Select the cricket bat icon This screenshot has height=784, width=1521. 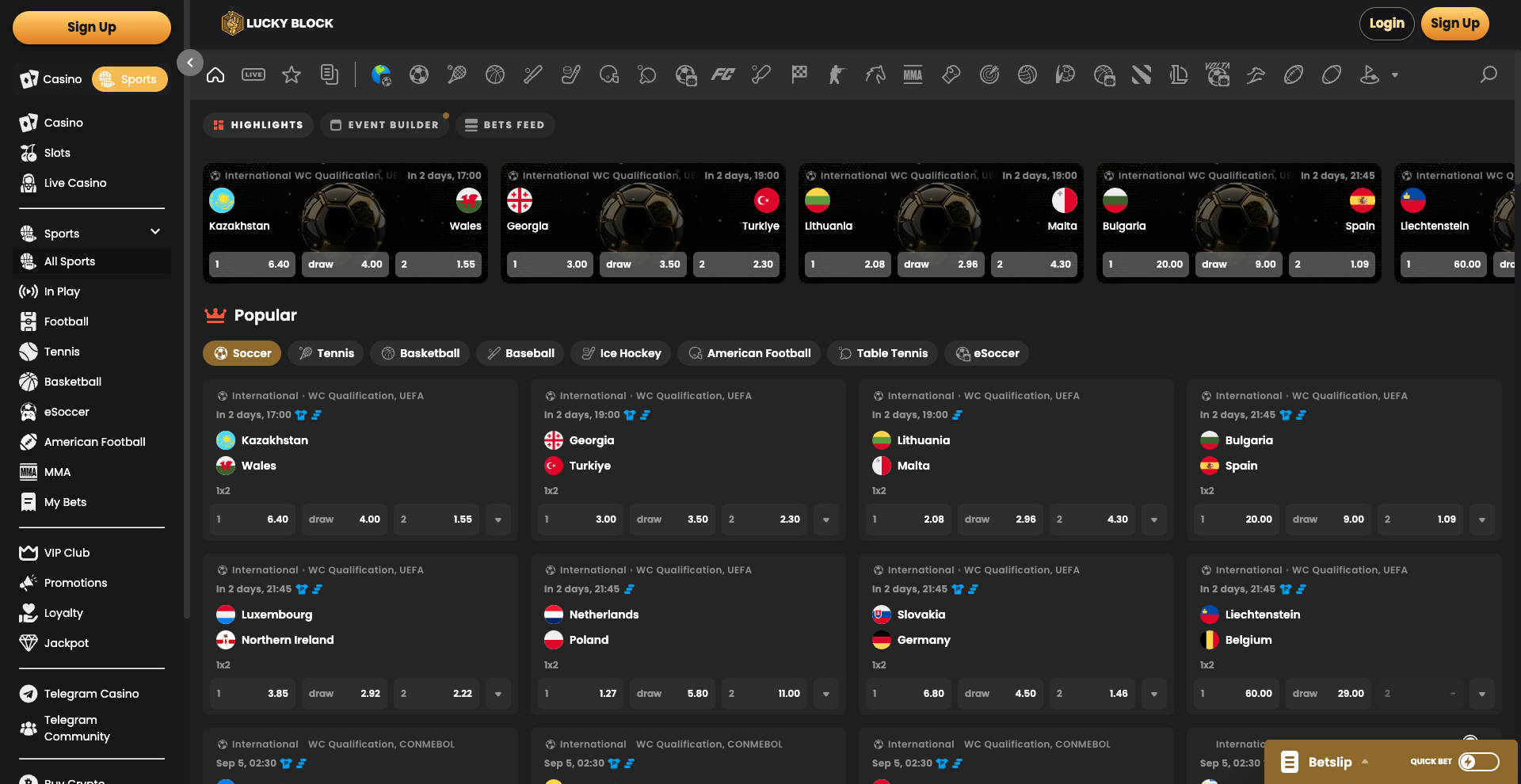pyautogui.click(x=761, y=75)
